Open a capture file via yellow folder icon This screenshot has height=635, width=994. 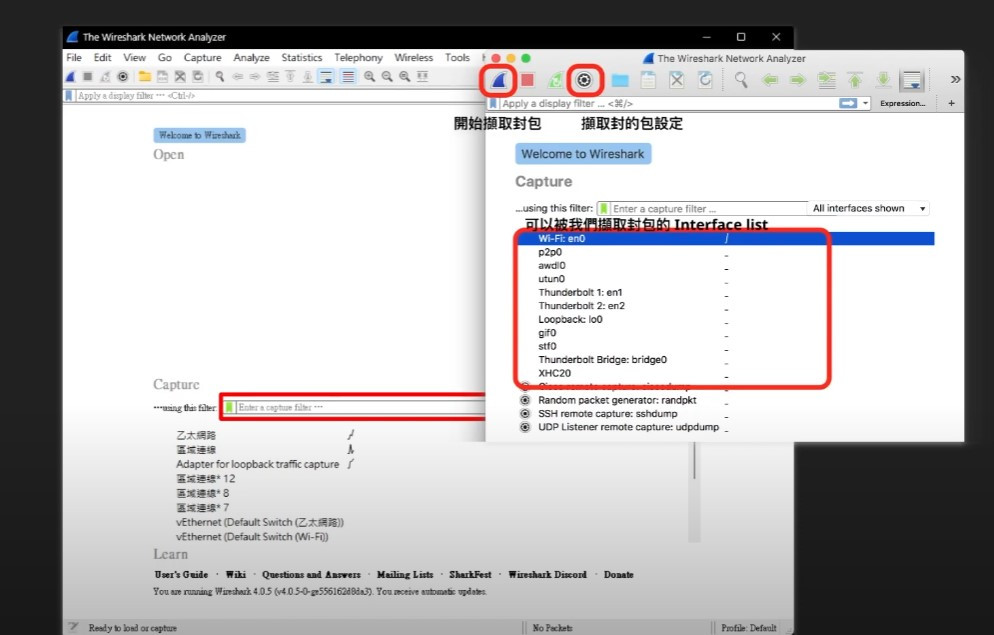coord(145,77)
